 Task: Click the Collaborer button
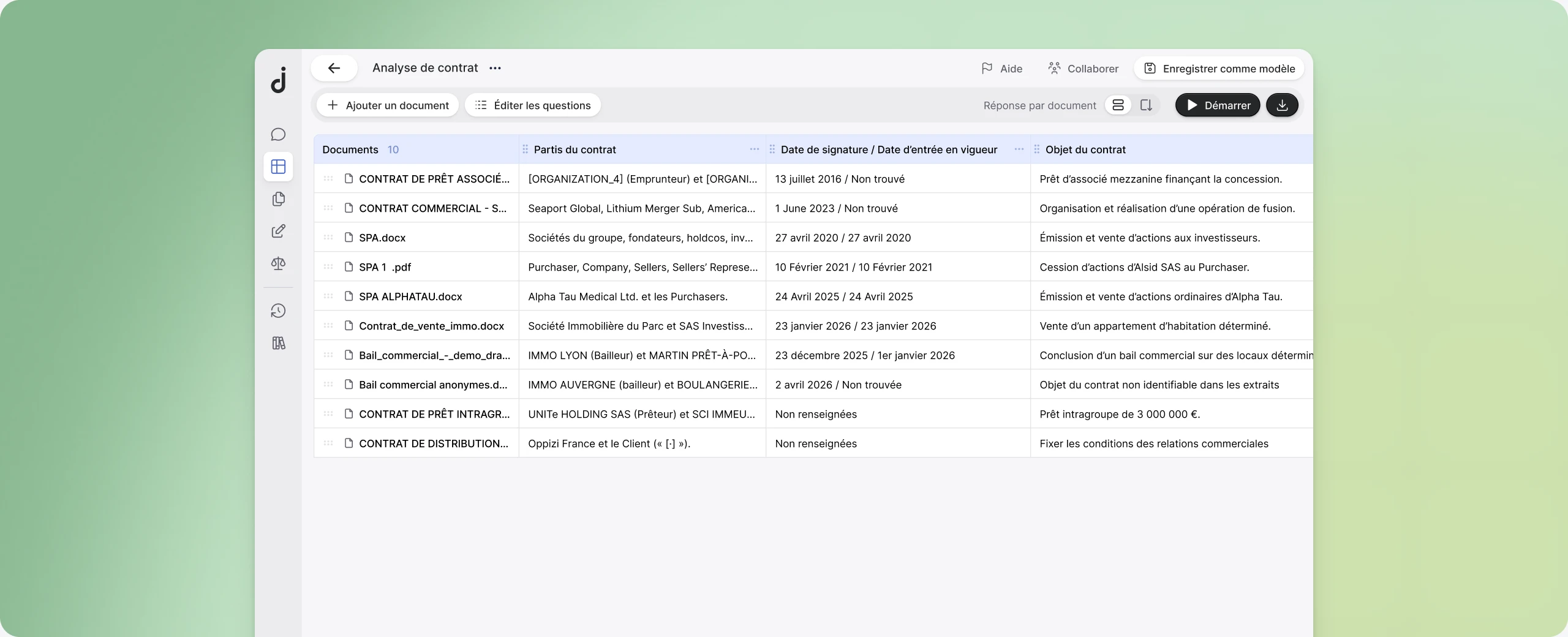1083,69
